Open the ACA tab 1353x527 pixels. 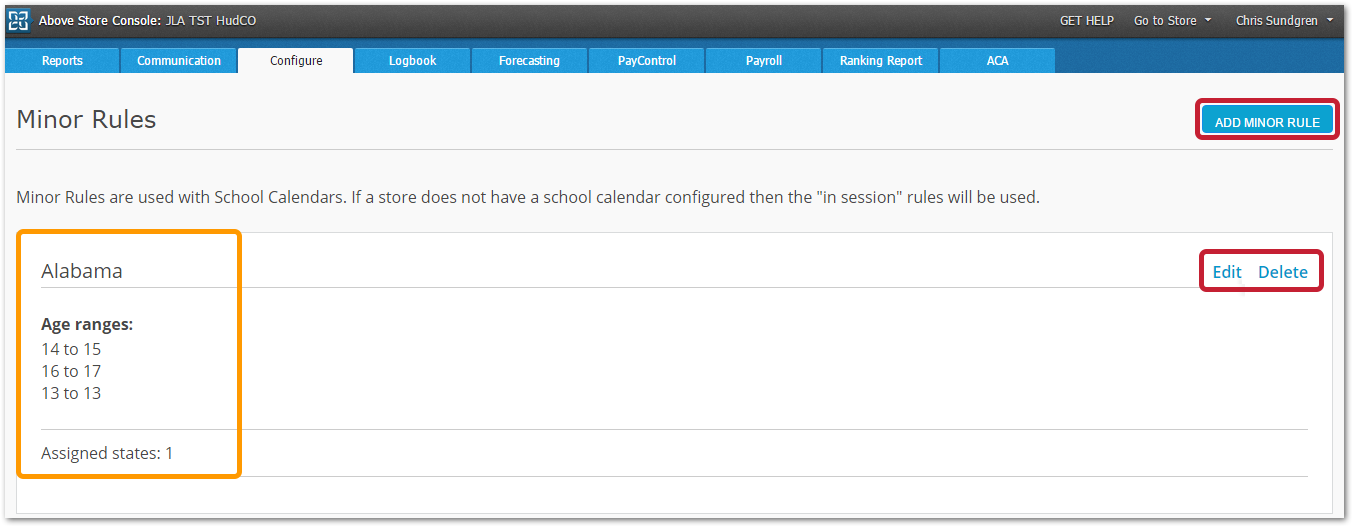click(998, 61)
